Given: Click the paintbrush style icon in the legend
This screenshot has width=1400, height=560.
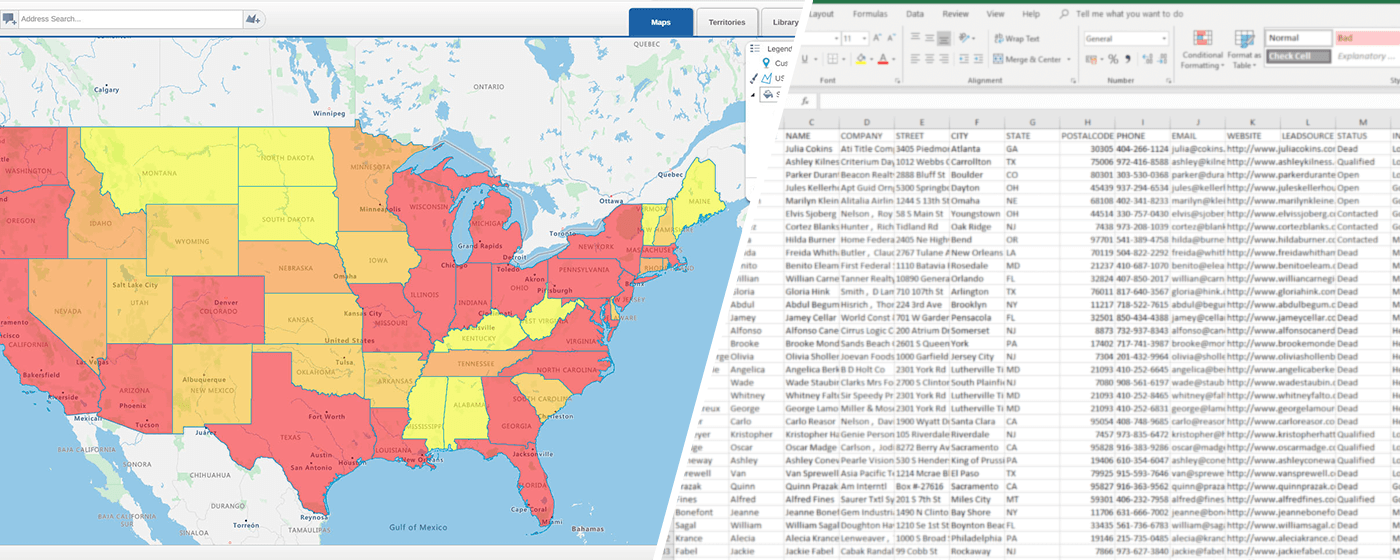Looking at the screenshot, I should coord(753,78).
